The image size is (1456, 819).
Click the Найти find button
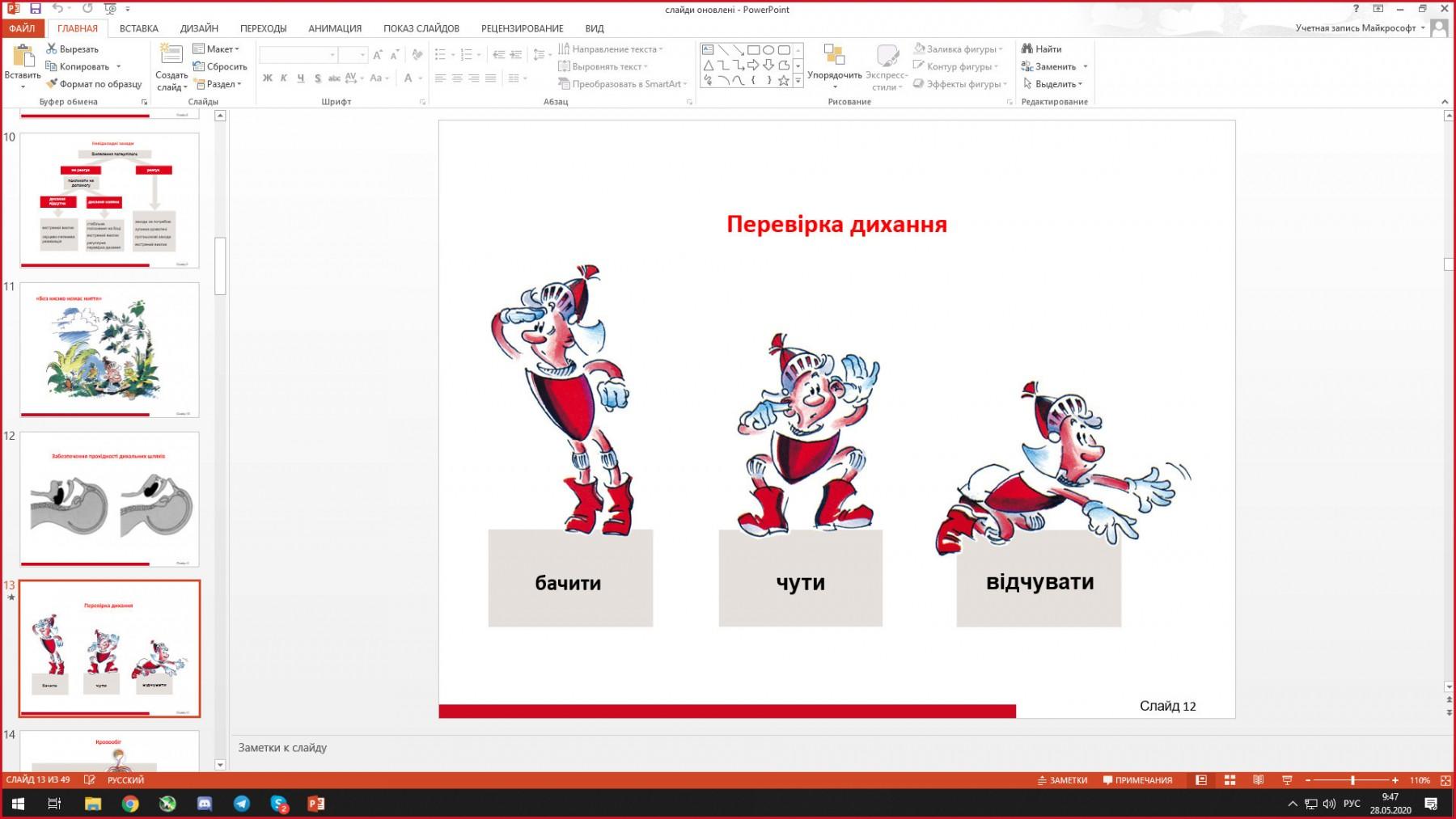[1042, 49]
